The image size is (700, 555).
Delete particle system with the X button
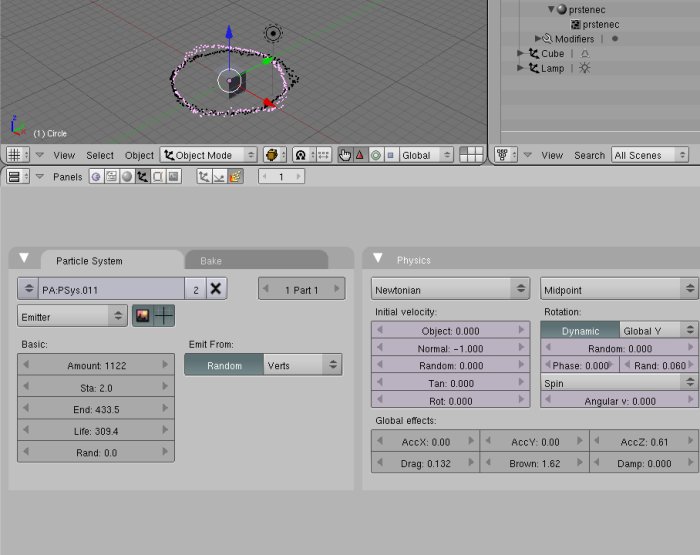point(216,289)
